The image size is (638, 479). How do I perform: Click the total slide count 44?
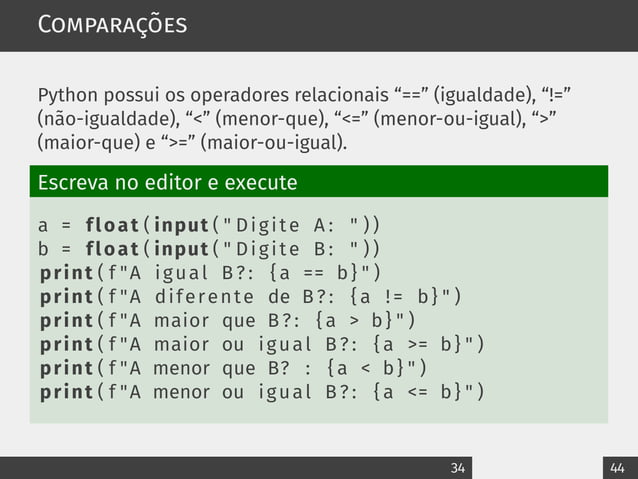click(617, 468)
